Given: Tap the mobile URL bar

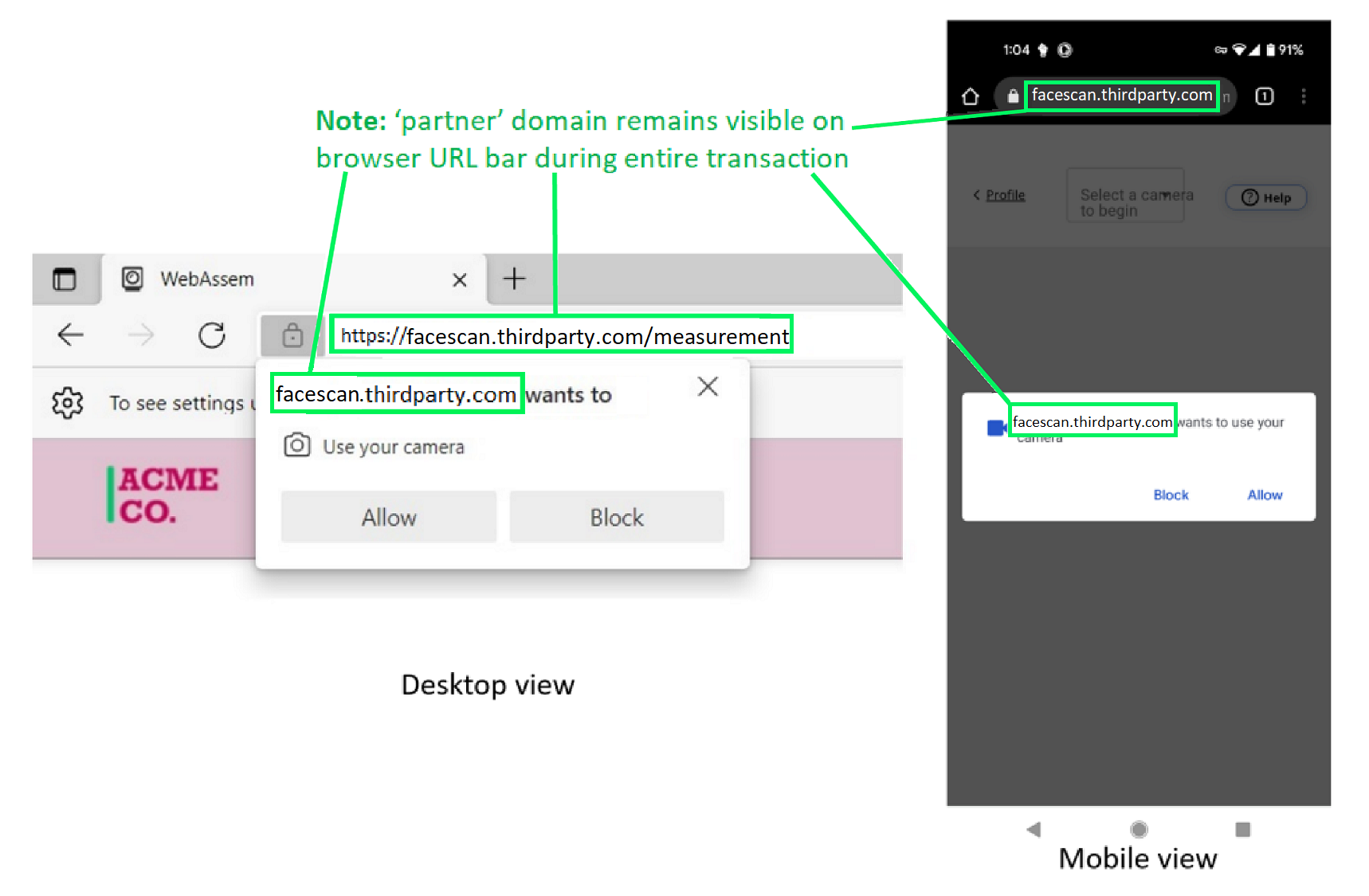Looking at the screenshot, I should click(x=1116, y=96).
